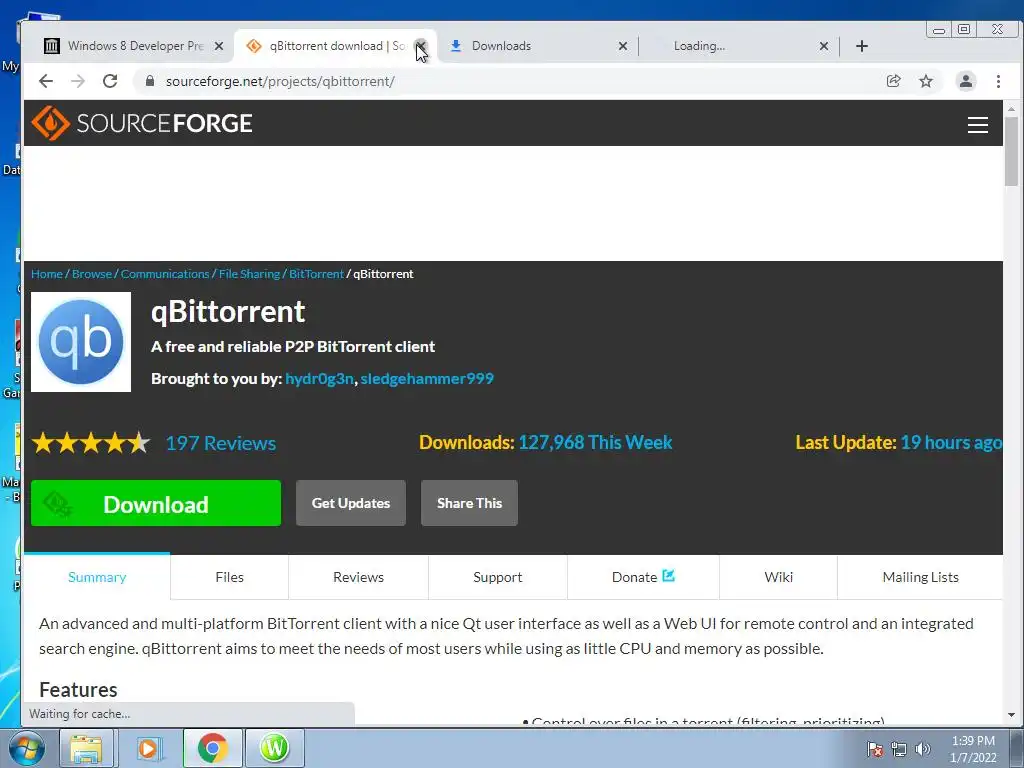Open the SourceForge hamburger menu
Viewport: 1024px width, 768px height.
click(x=978, y=124)
